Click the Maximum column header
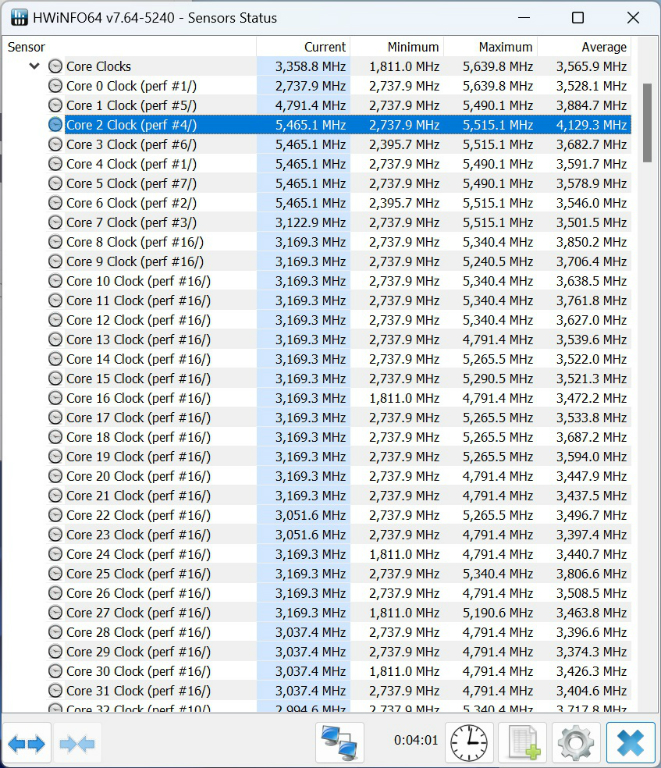This screenshot has width=661, height=768. (x=491, y=47)
